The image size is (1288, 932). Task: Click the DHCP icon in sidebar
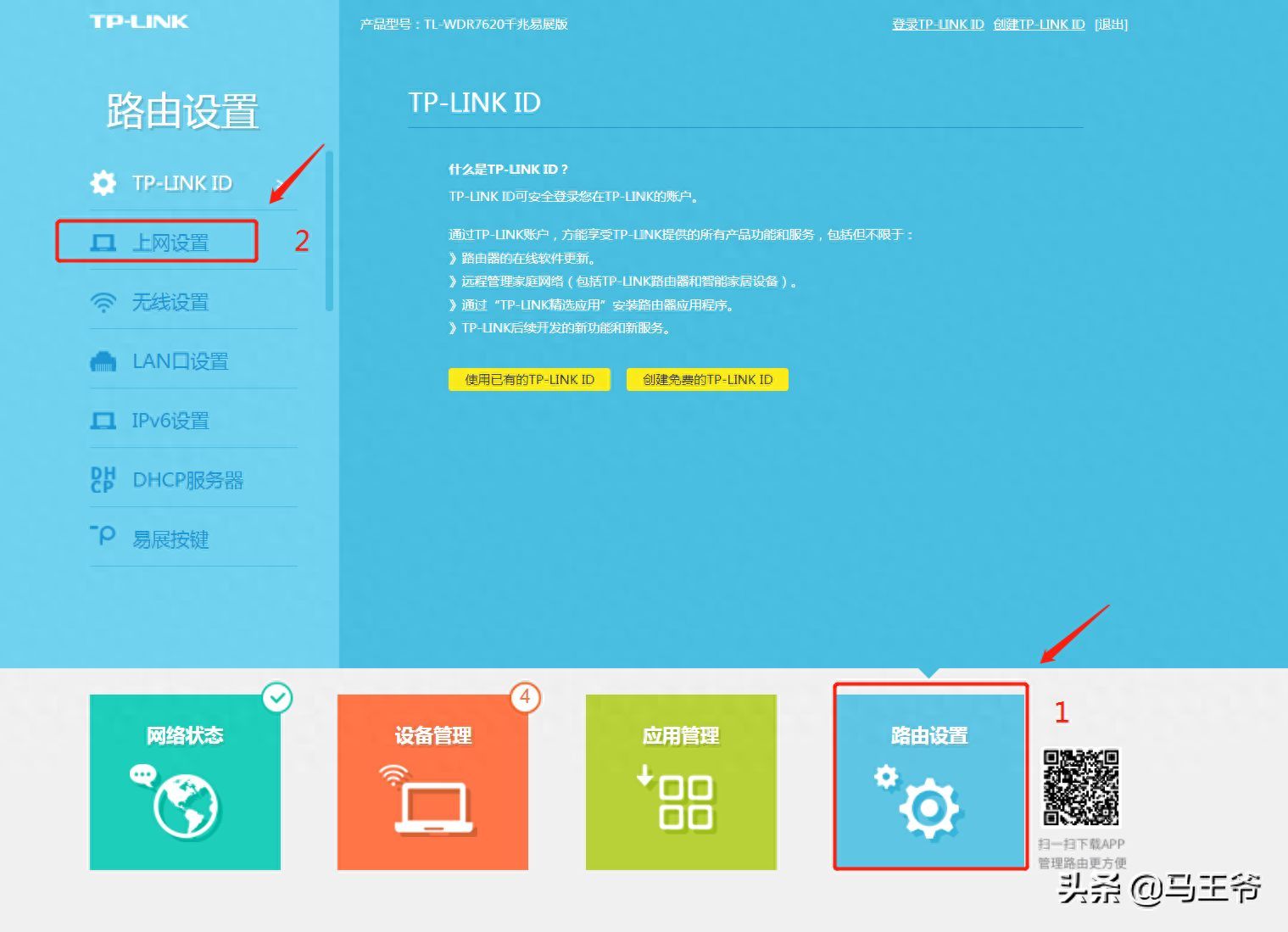click(103, 480)
